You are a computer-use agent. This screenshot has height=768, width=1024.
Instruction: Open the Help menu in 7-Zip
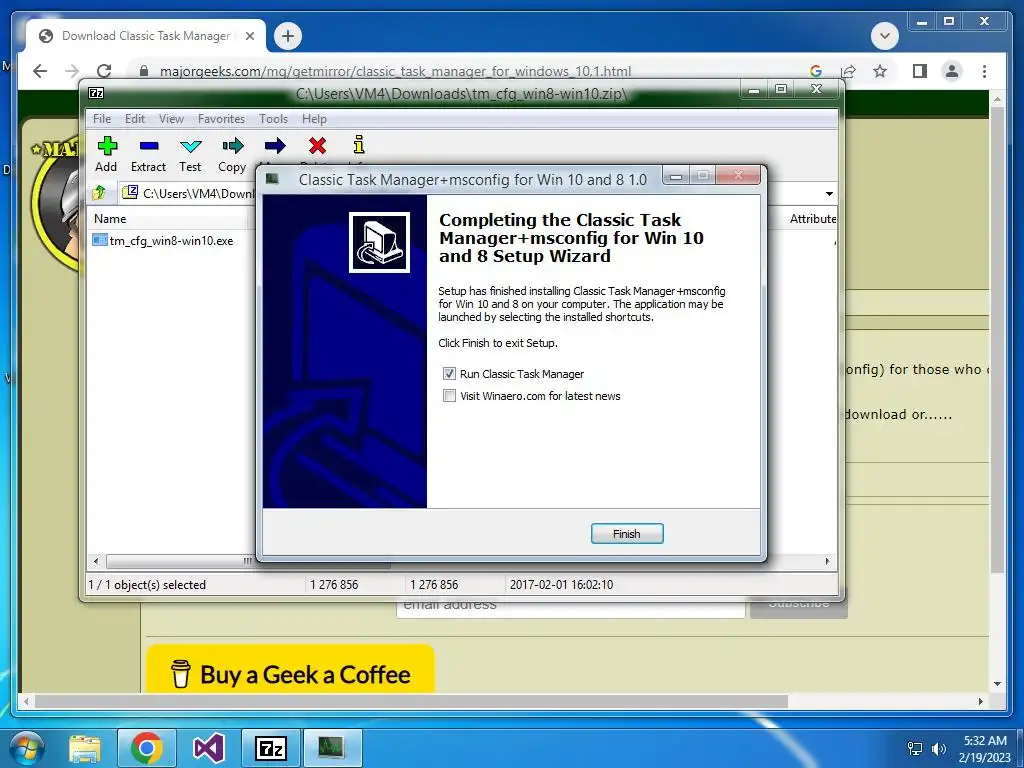coord(314,119)
